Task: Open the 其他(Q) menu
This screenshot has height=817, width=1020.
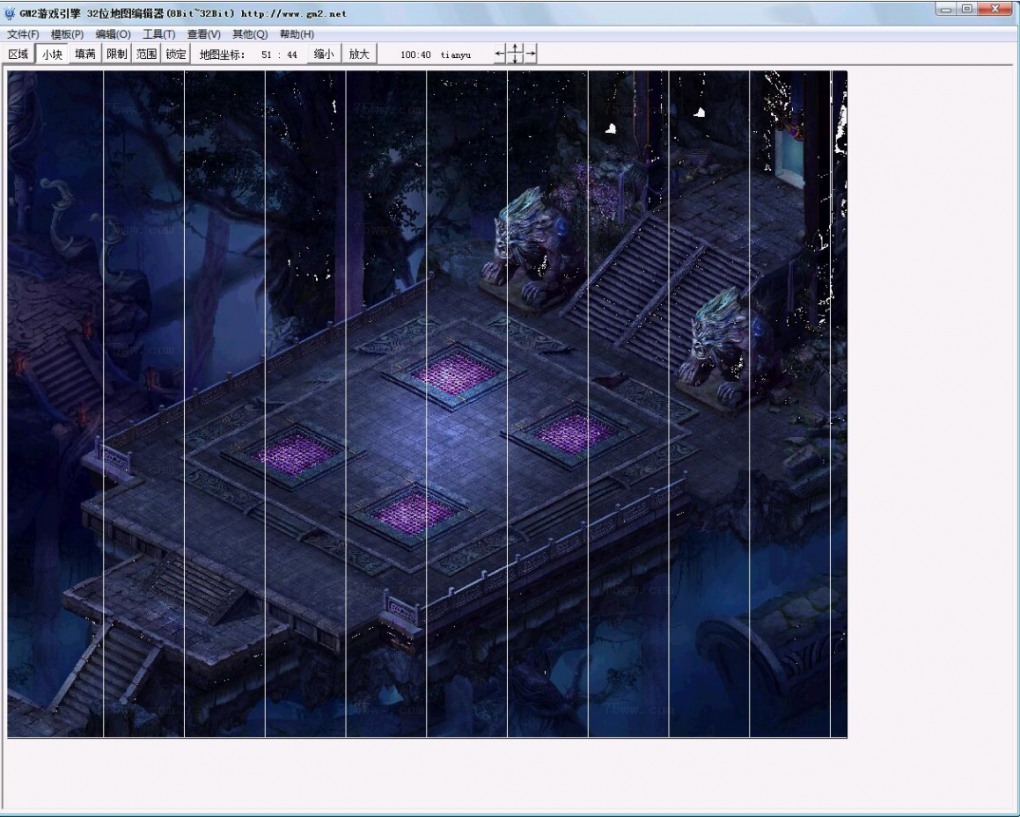Action: point(250,34)
